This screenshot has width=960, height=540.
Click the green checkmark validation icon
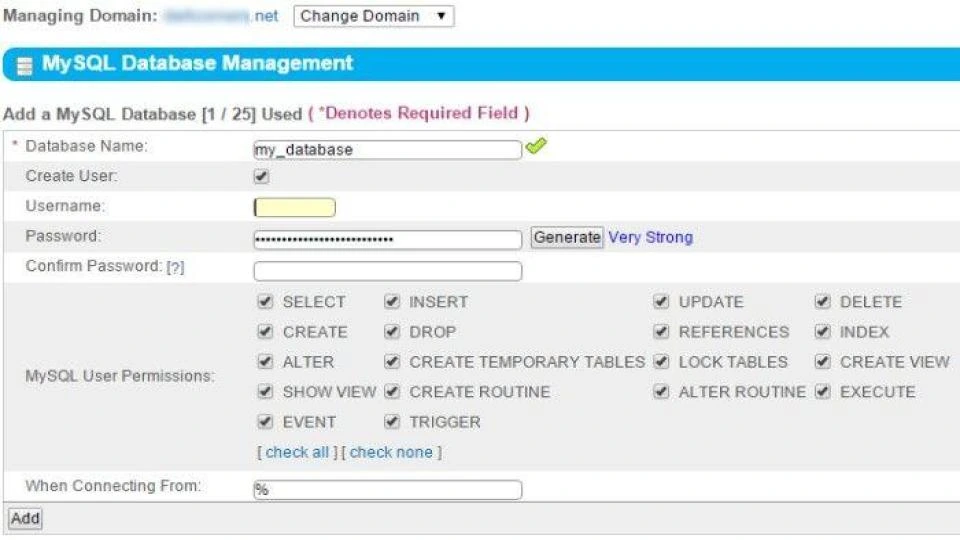click(536, 147)
